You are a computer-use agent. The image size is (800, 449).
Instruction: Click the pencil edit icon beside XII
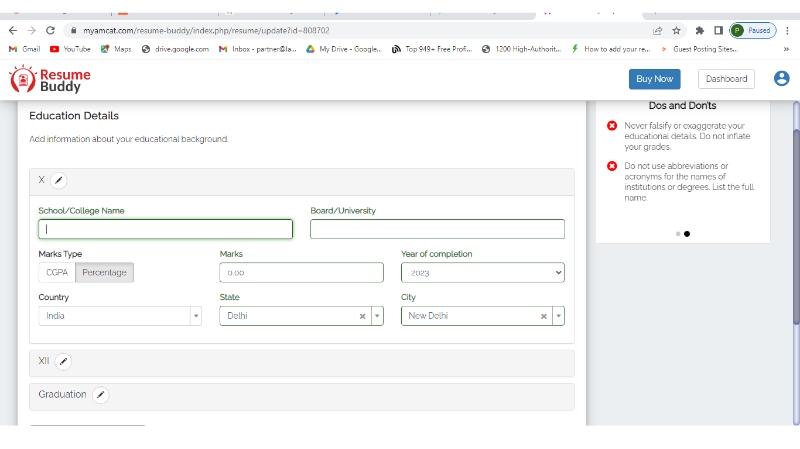[x=62, y=361]
